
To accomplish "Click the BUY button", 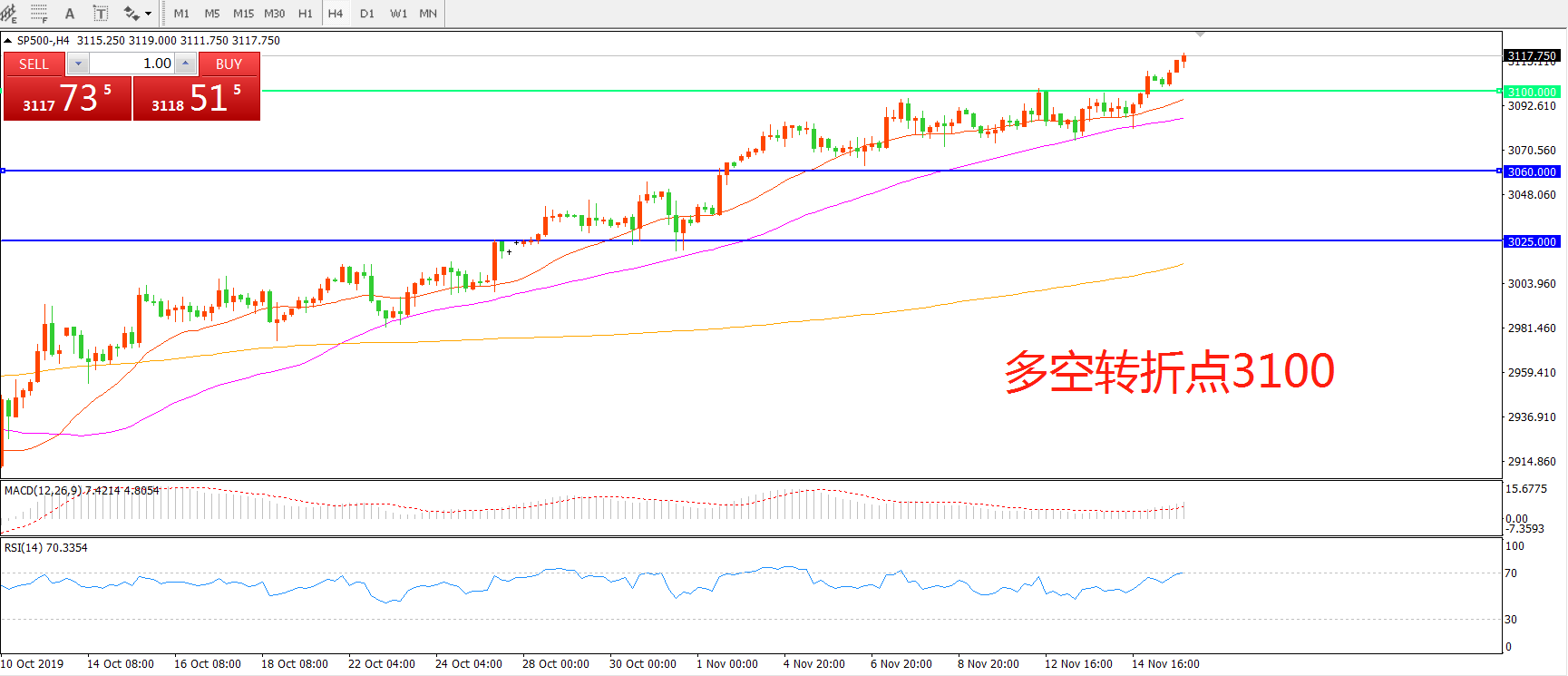I will [229, 64].
